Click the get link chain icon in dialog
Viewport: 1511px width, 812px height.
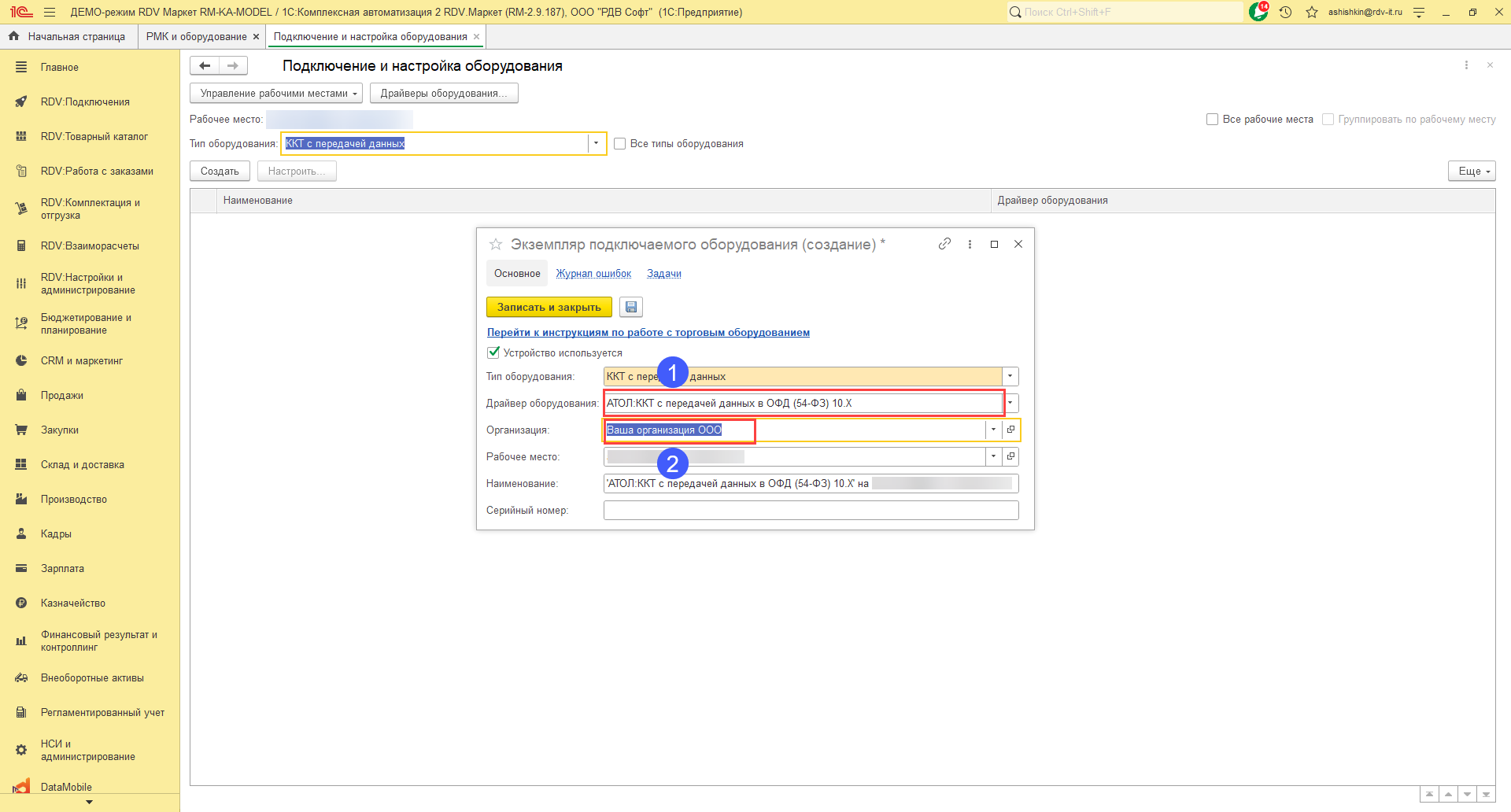point(944,244)
